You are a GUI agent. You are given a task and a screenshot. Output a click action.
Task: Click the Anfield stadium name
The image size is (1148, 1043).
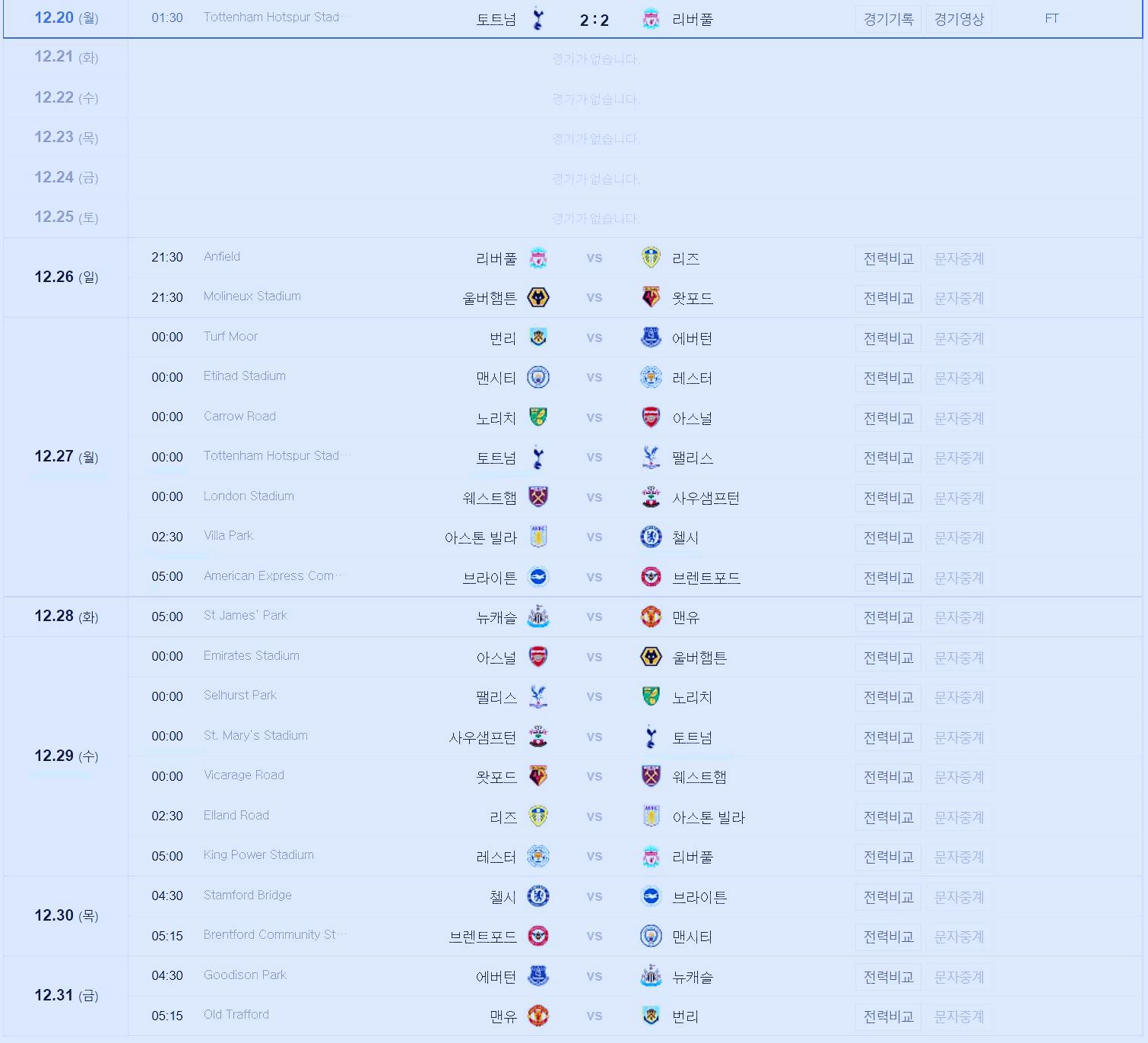pos(221,257)
